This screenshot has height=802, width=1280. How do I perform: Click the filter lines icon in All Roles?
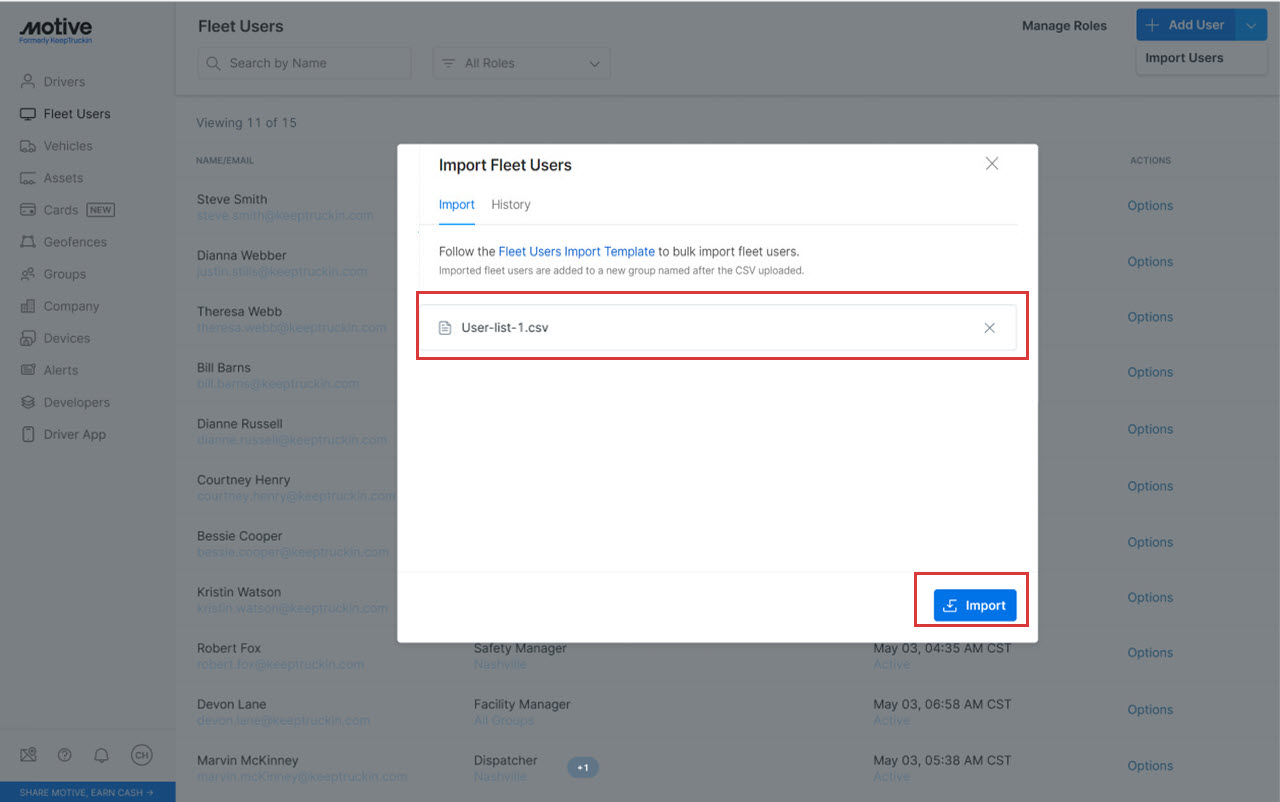[449, 63]
